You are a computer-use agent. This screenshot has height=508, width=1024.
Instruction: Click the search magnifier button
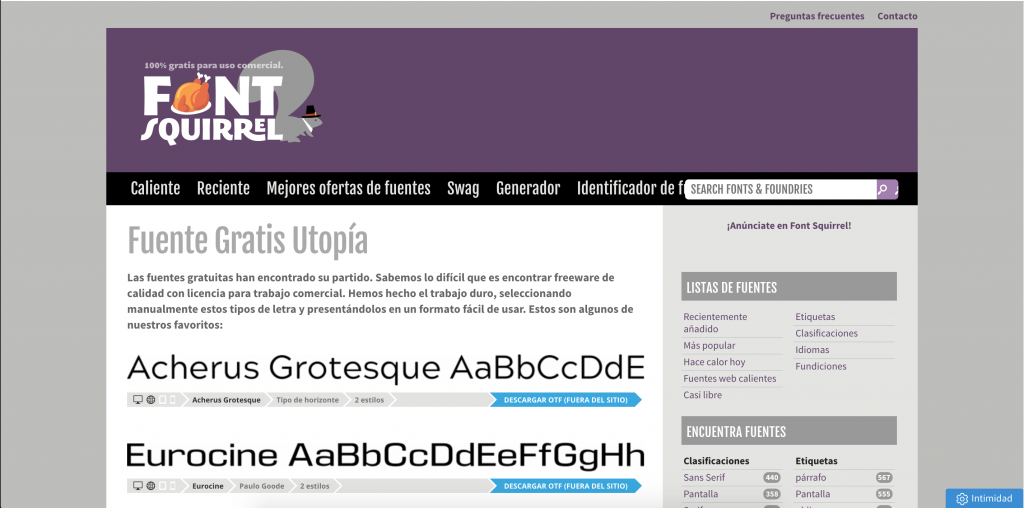[883, 189]
